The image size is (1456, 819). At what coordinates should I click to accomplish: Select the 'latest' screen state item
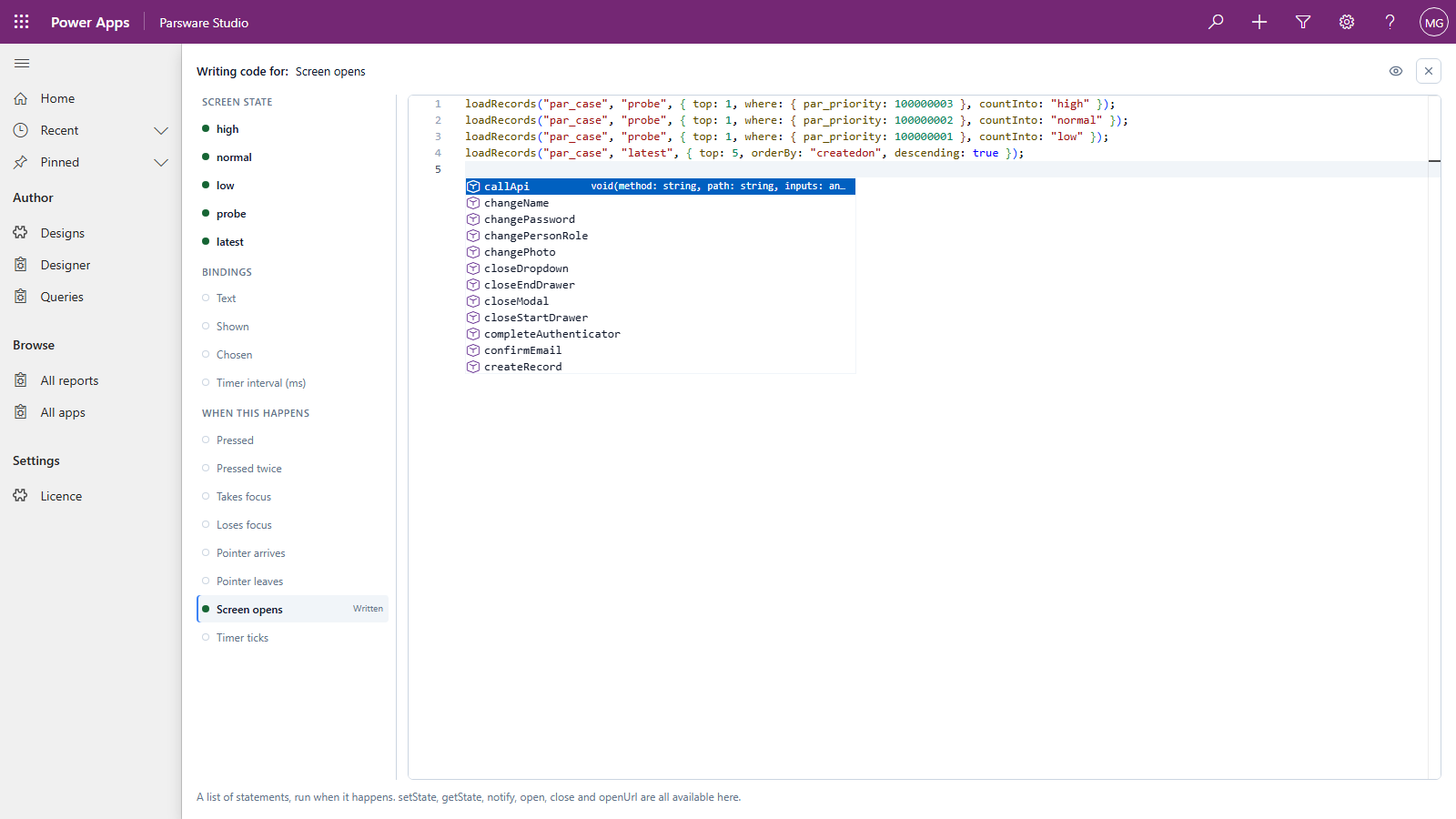click(292, 242)
